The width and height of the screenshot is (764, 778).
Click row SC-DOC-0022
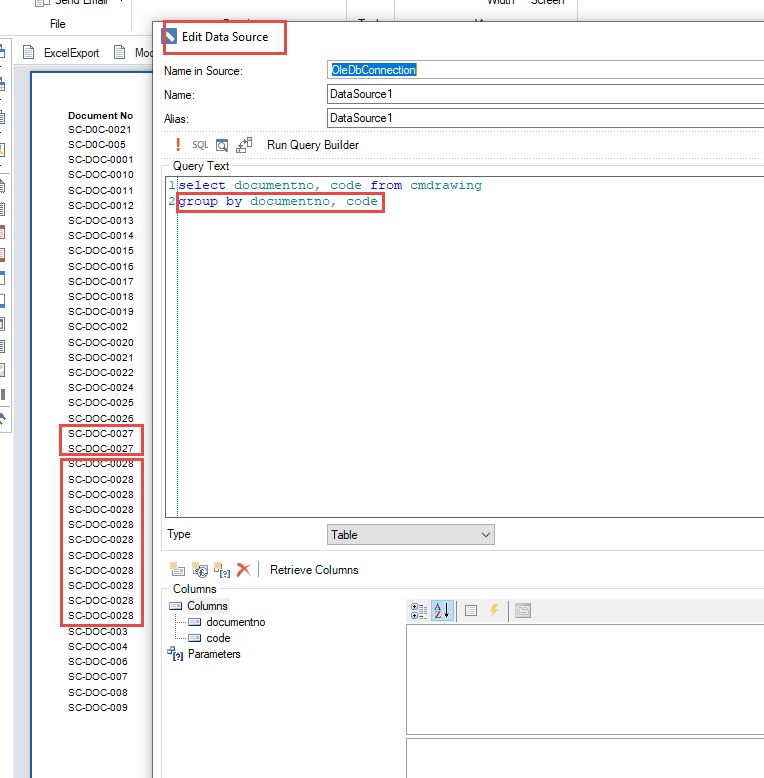point(101,372)
